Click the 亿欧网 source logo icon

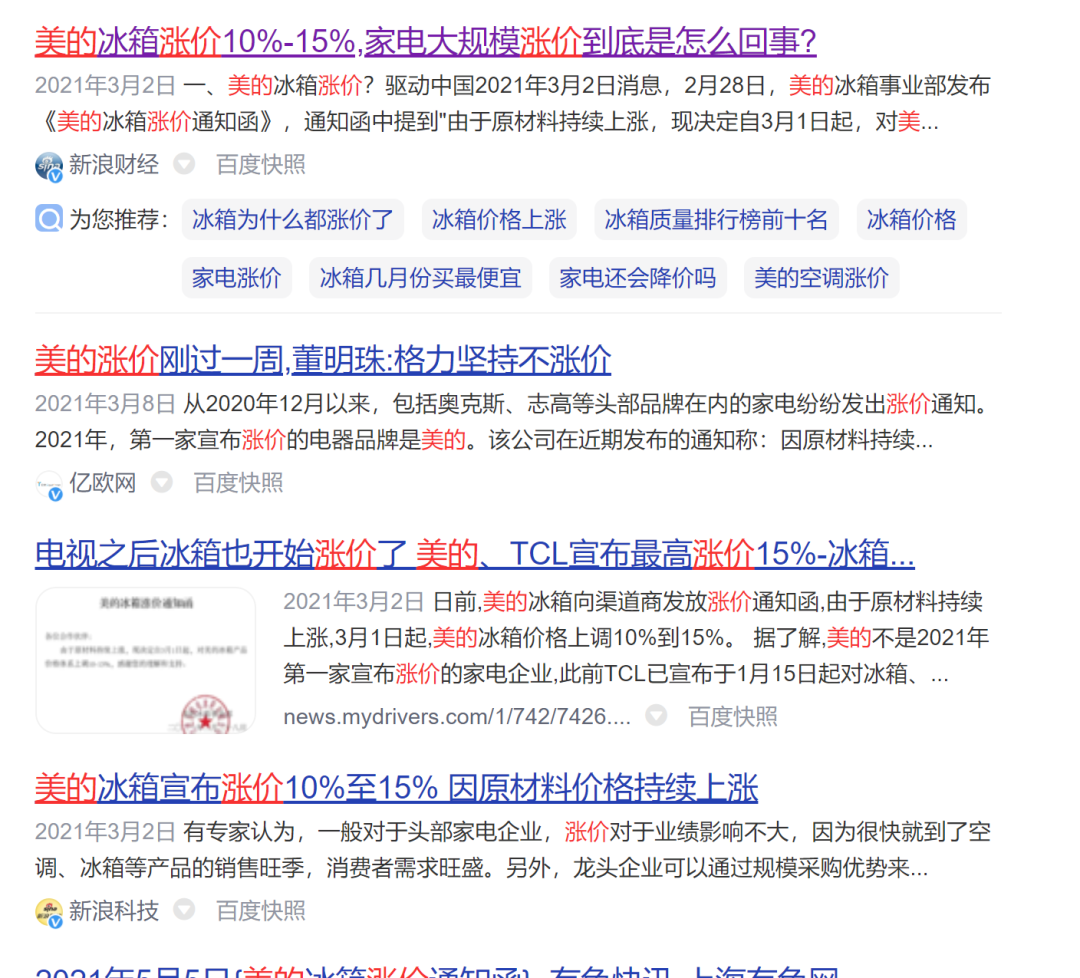pyautogui.click(x=49, y=485)
